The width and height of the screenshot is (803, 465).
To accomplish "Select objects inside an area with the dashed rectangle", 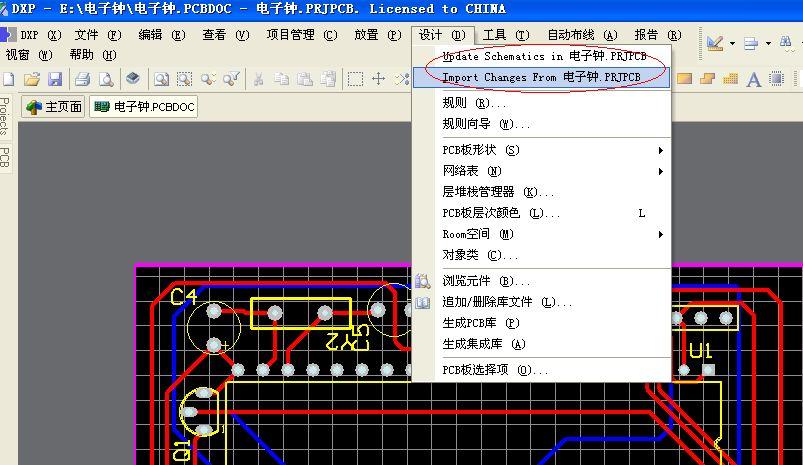I will [x=355, y=79].
